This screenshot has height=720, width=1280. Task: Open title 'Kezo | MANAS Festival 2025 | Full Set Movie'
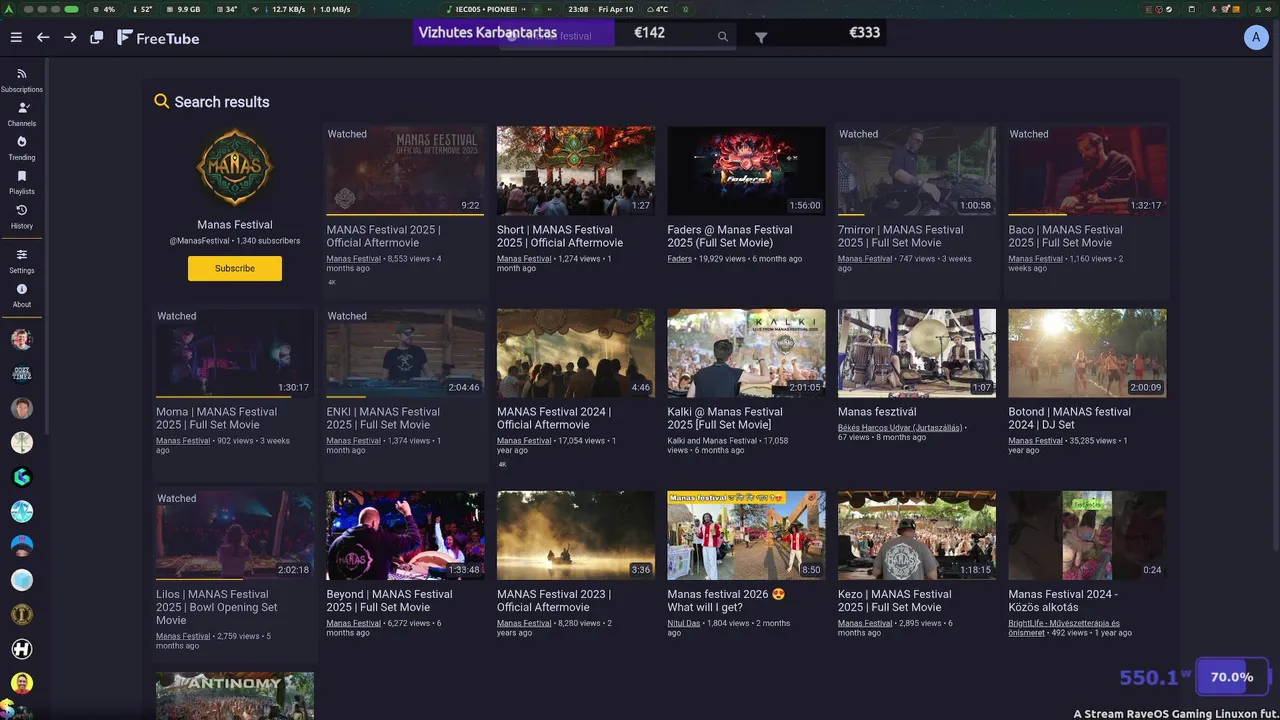click(x=895, y=600)
